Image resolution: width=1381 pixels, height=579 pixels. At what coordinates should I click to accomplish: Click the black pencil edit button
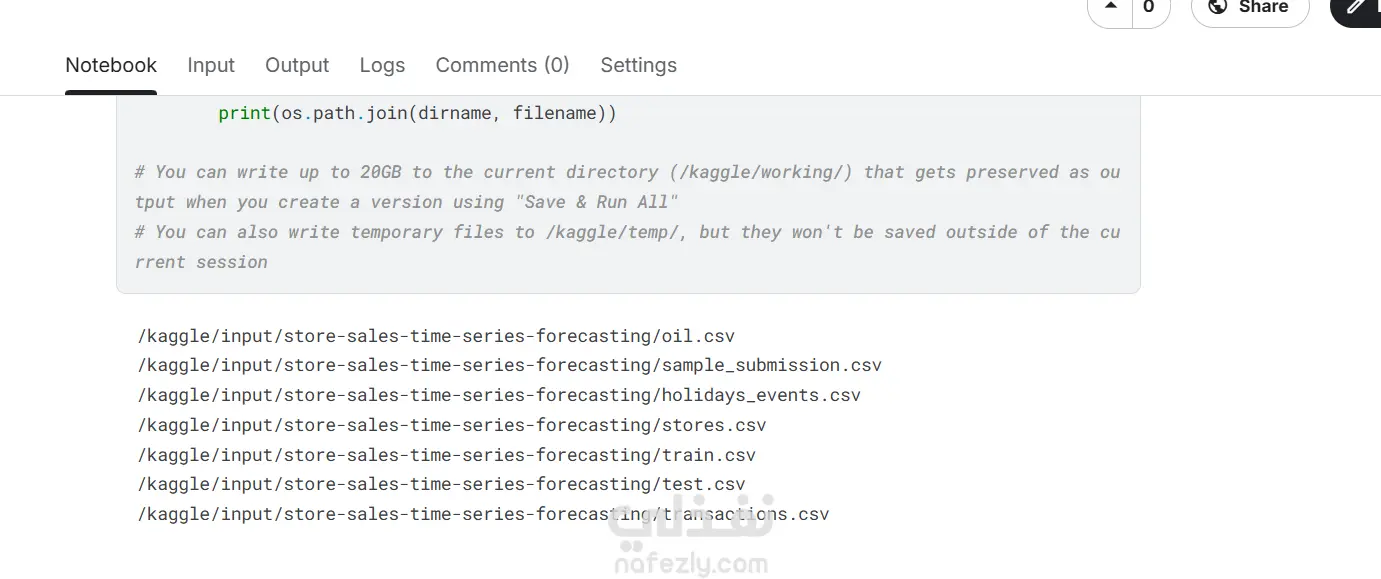1357,7
